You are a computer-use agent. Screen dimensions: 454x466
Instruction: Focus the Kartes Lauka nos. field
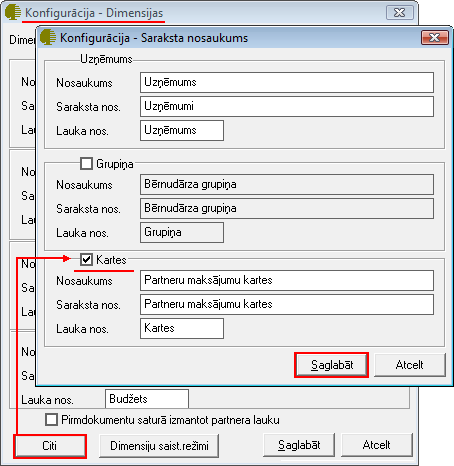point(182,328)
